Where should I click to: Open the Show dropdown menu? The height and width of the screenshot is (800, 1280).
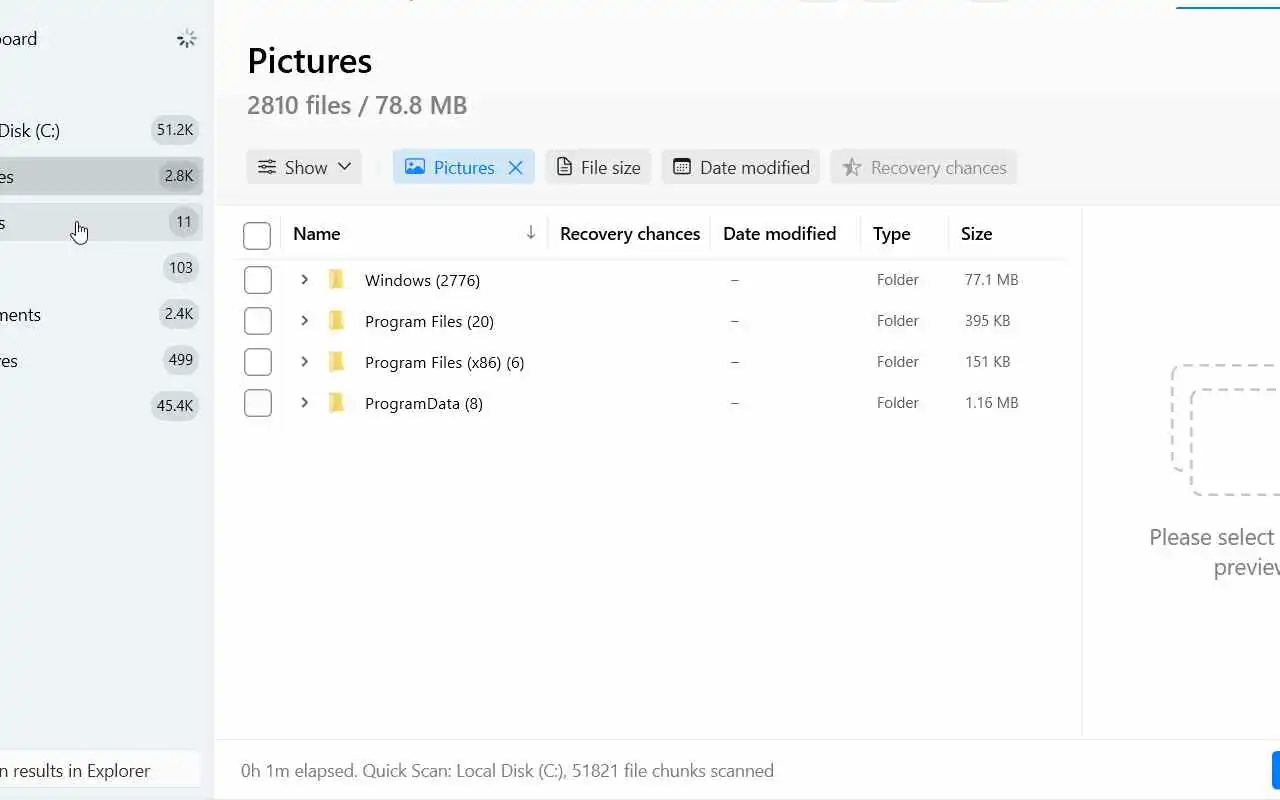click(304, 168)
